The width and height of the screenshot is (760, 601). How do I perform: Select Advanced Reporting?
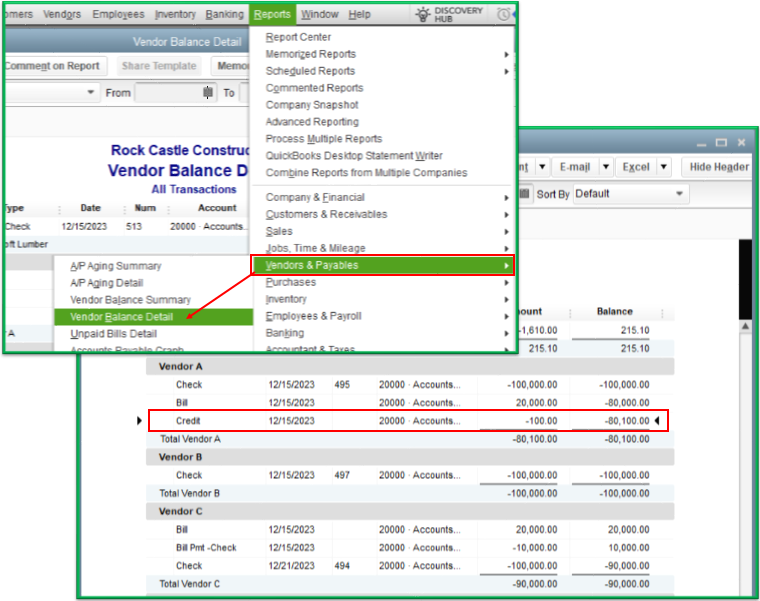(312, 122)
